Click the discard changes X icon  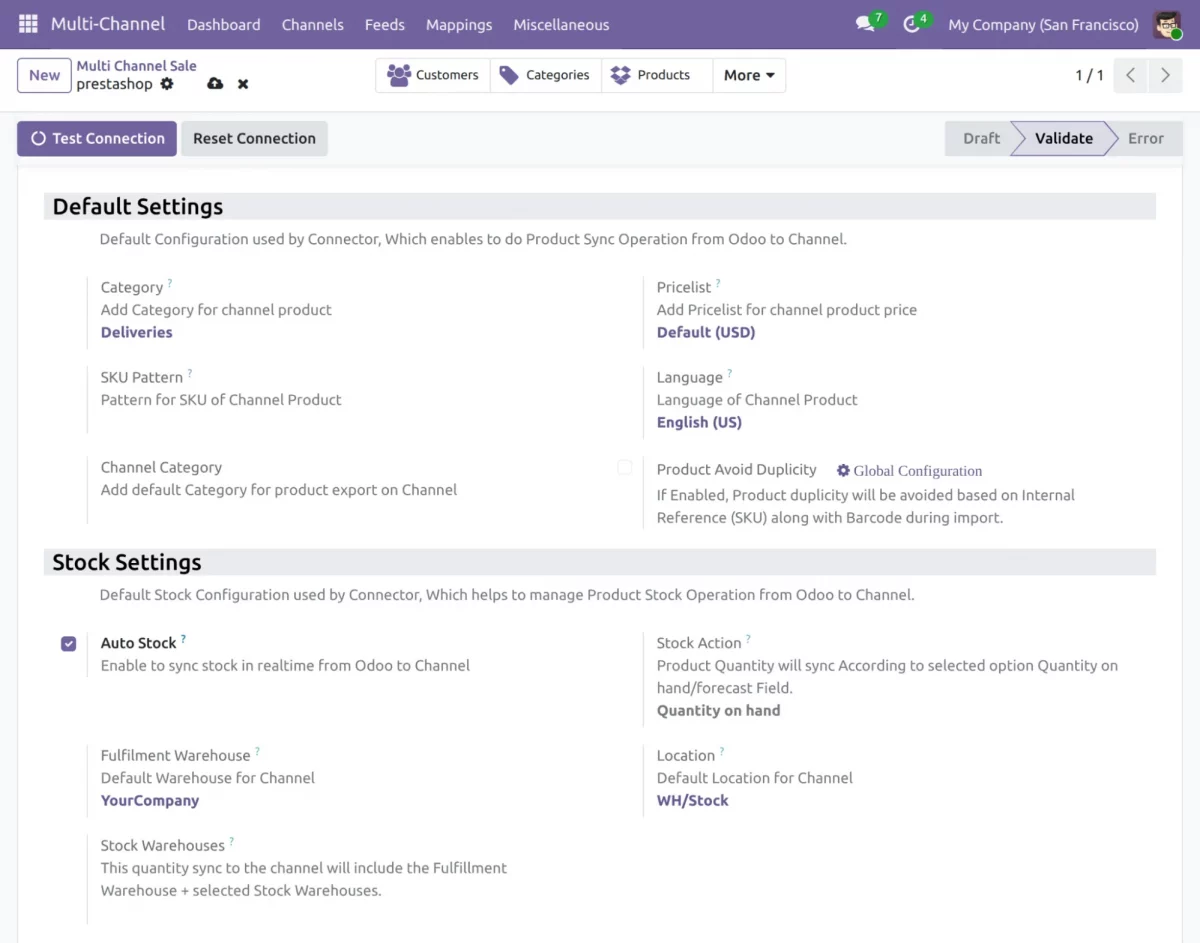(x=243, y=84)
